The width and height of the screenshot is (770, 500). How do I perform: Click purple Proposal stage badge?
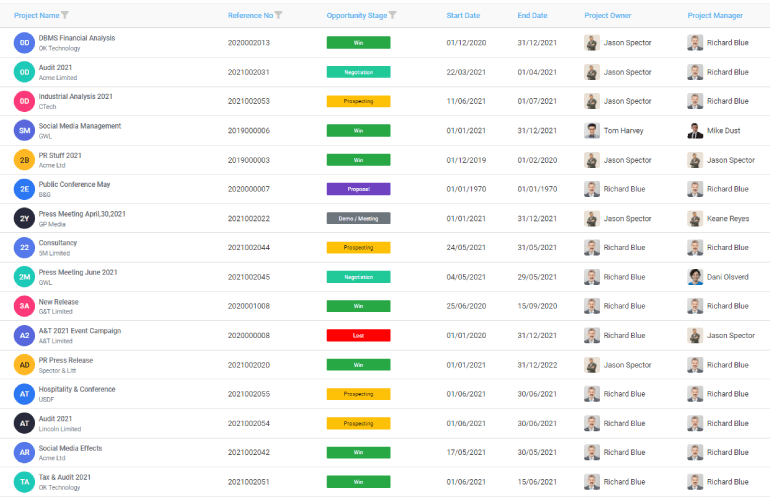coord(358,189)
